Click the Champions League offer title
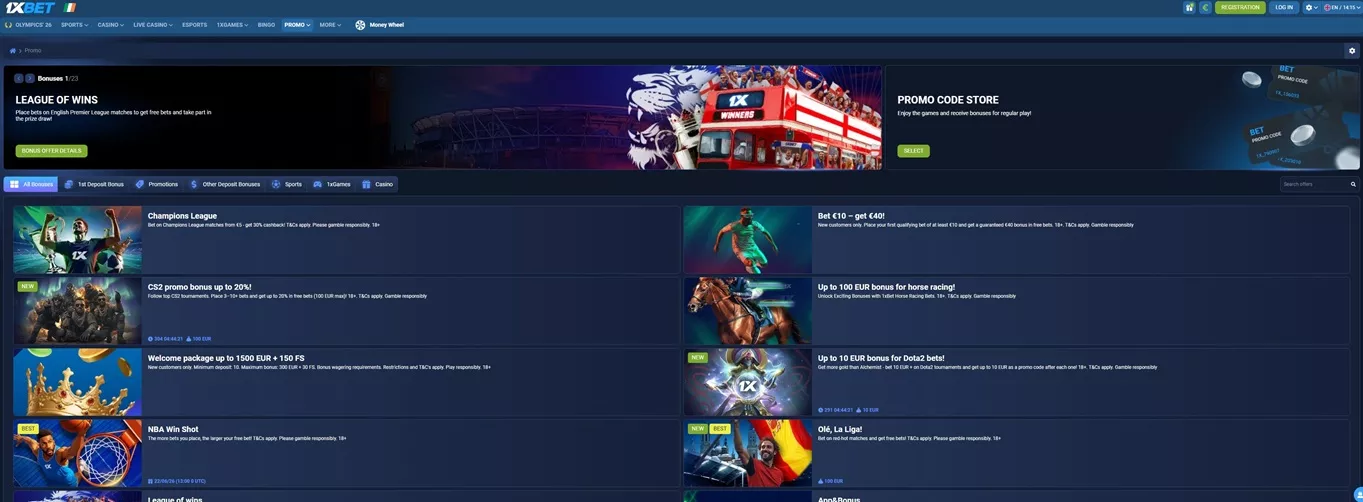This screenshot has height=502, width=1363. click(182, 216)
